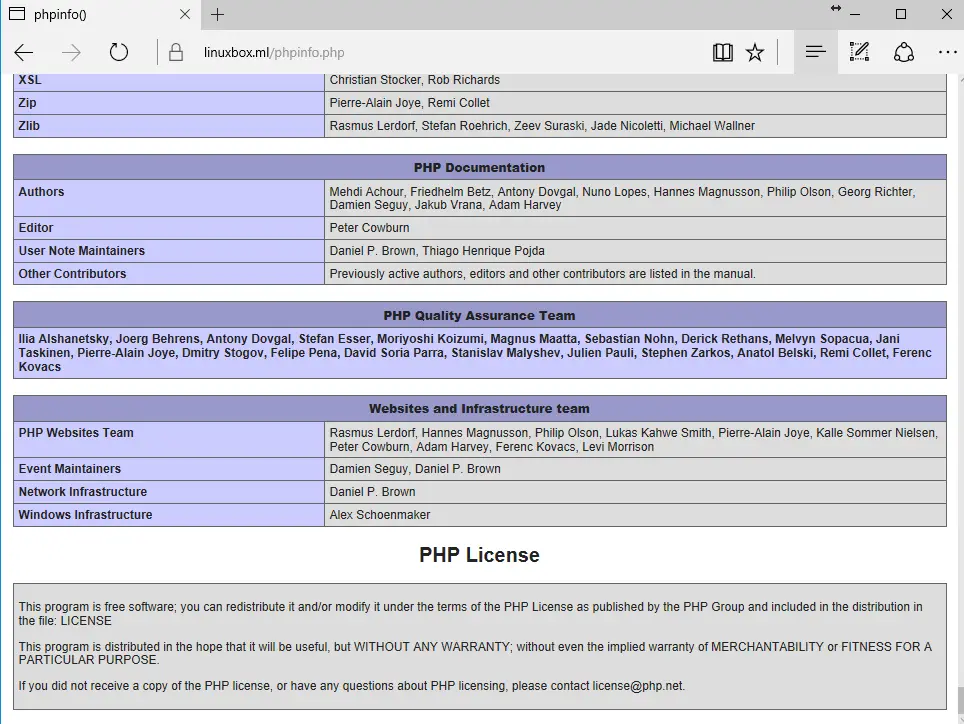The width and height of the screenshot is (964, 724).
Task: Click the Websites and Infrastructure team header
Action: 480,409
